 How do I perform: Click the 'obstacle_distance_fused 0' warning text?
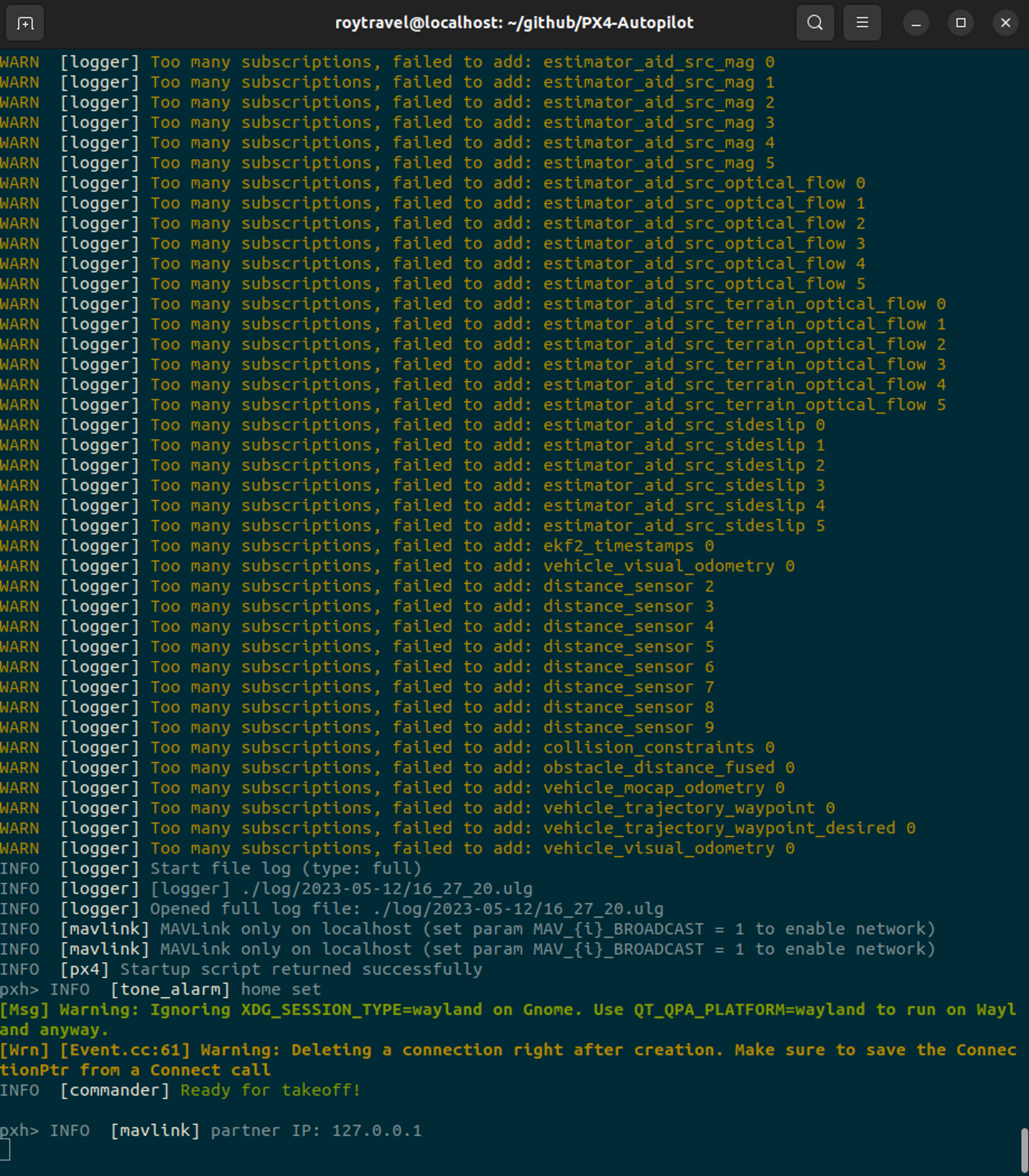(x=668, y=767)
